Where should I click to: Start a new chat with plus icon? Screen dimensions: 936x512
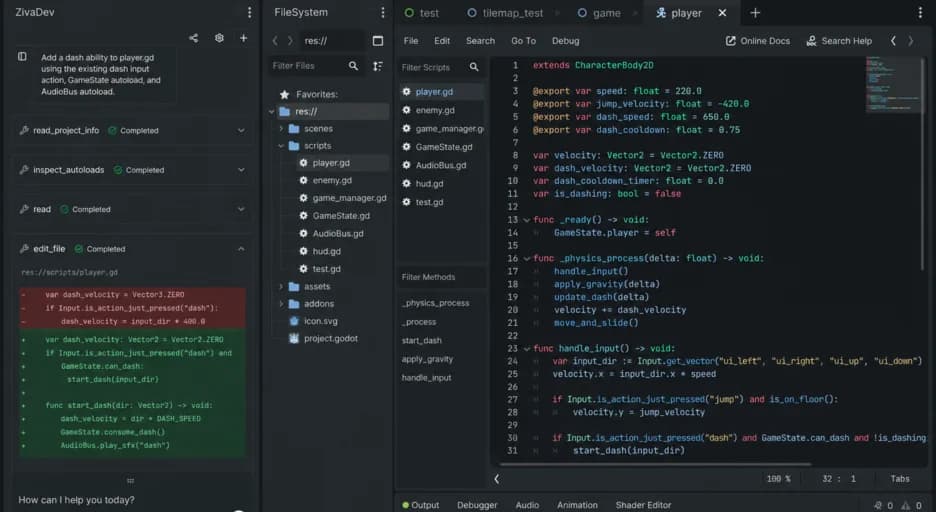(244, 38)
